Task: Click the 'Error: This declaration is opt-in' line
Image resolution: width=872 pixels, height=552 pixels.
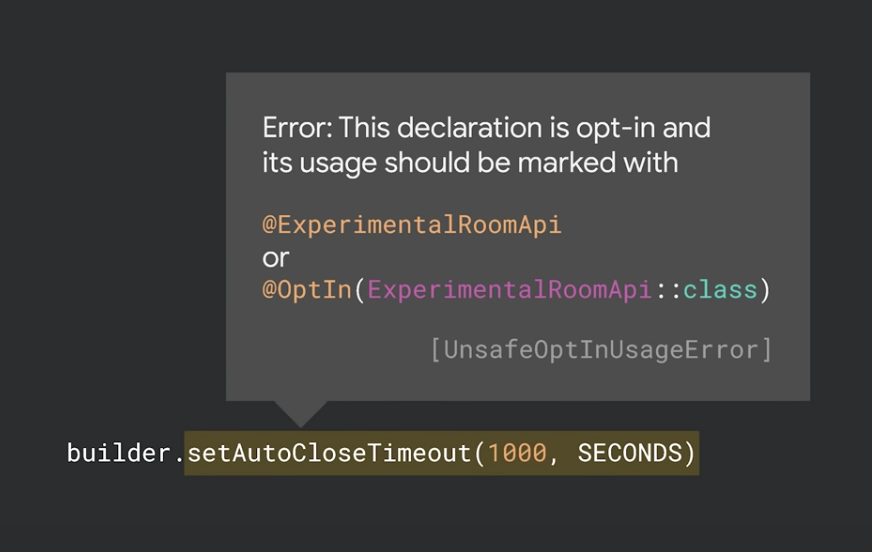Action: 487,128
